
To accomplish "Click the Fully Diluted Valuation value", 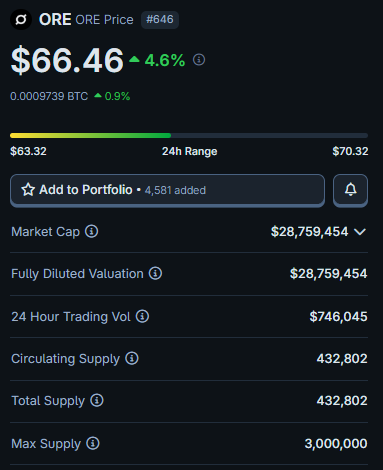I will click(328, 274).
